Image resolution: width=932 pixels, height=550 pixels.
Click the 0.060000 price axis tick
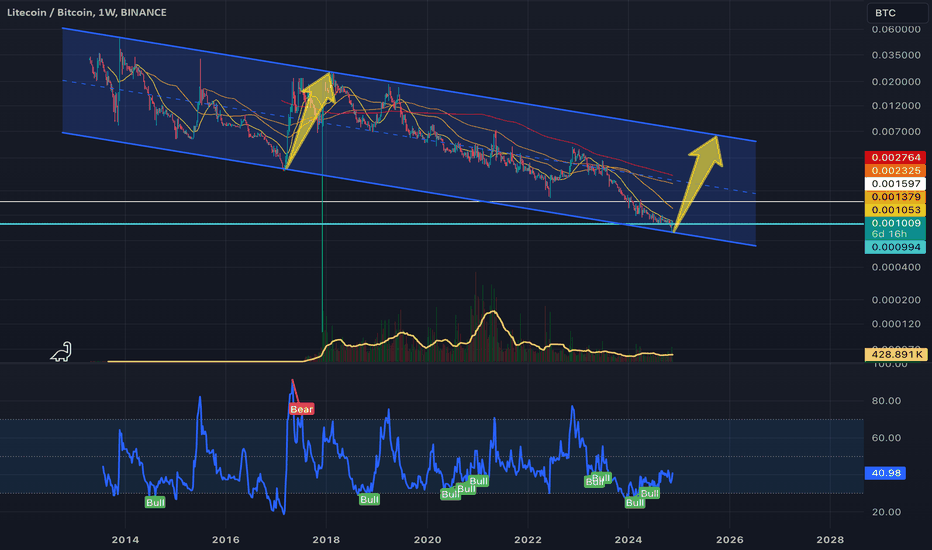click(x=896, y=29)
